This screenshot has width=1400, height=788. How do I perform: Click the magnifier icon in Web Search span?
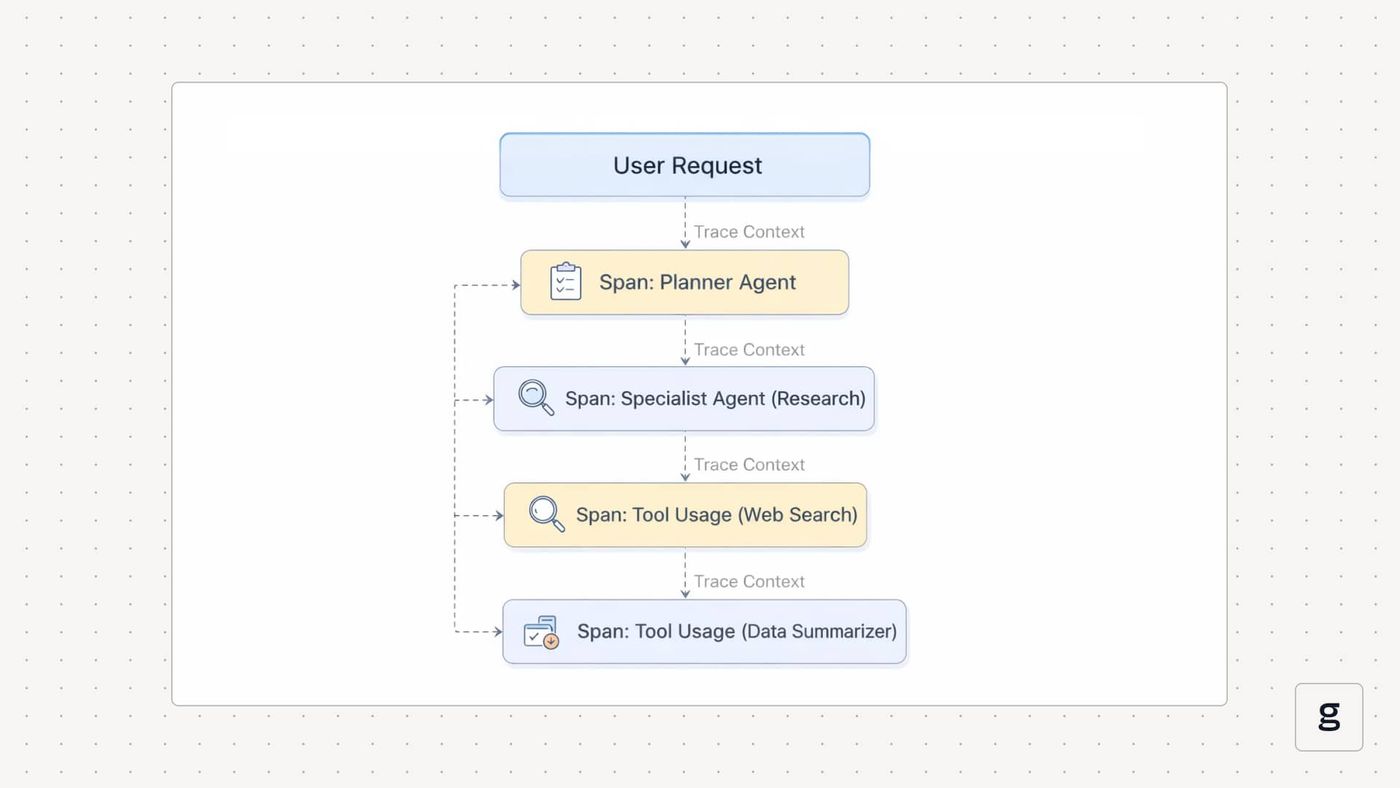coord(547,514)
